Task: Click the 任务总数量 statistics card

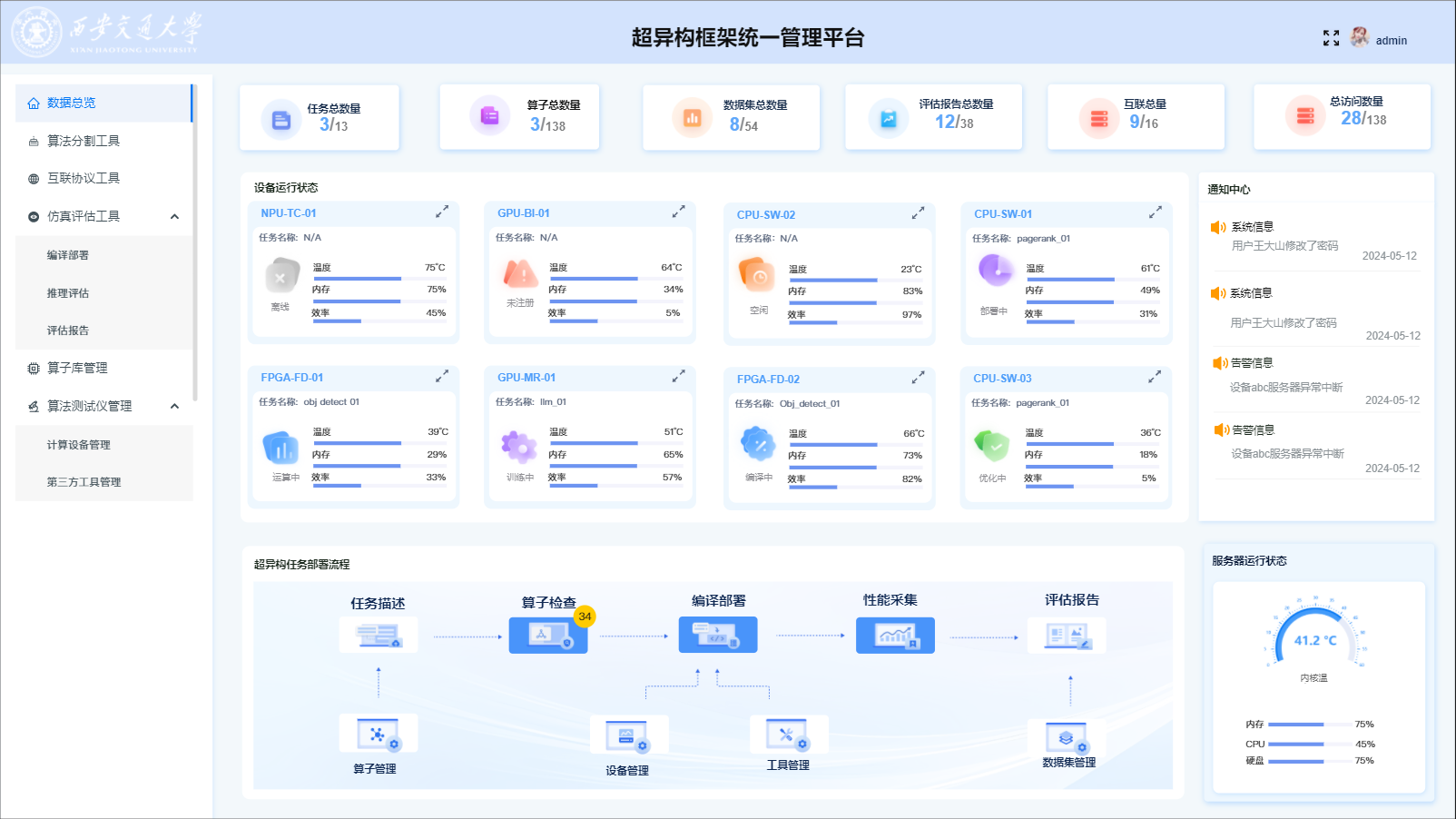Action: [x=320, y=118]
